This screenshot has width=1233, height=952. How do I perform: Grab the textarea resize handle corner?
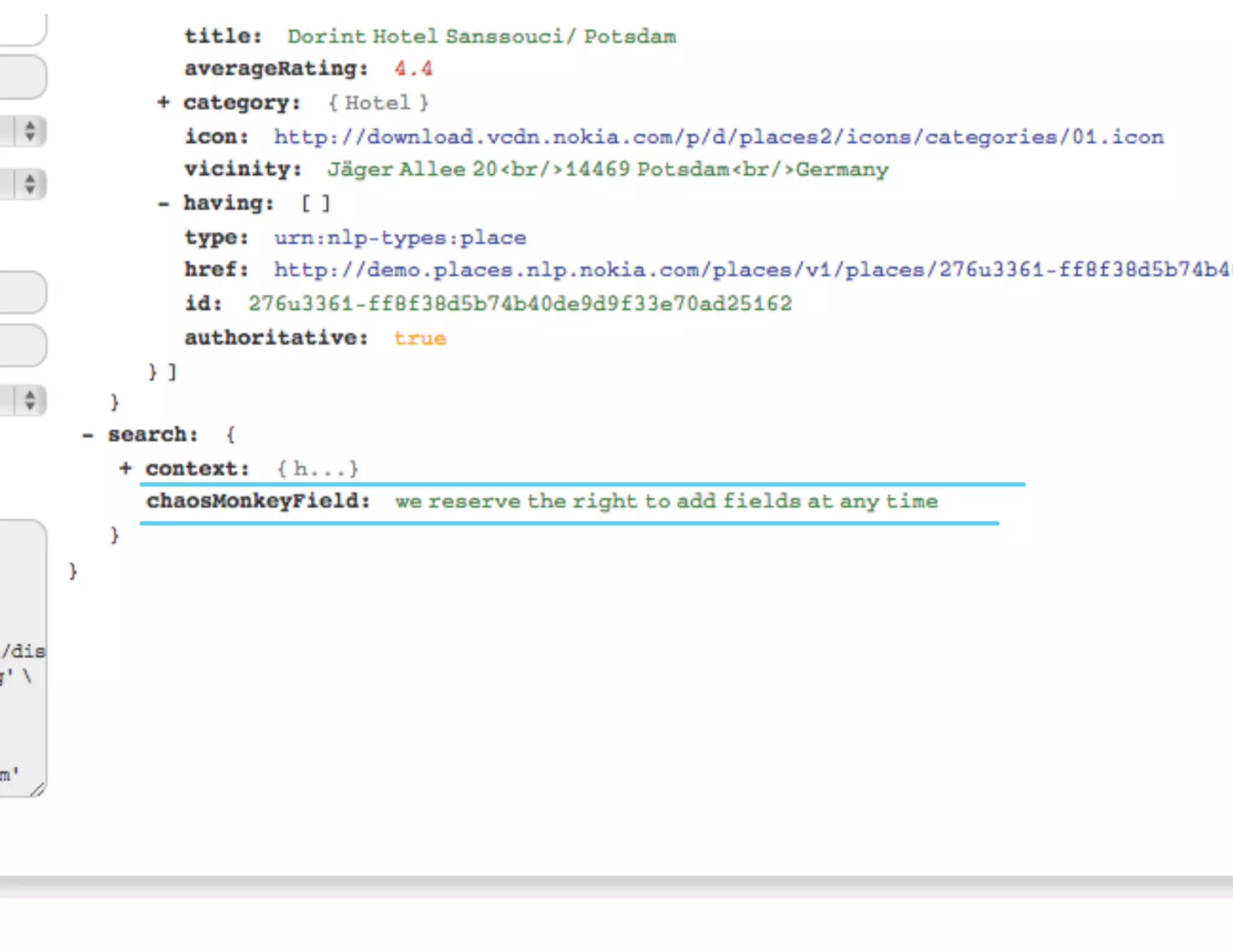click(38, 789)
